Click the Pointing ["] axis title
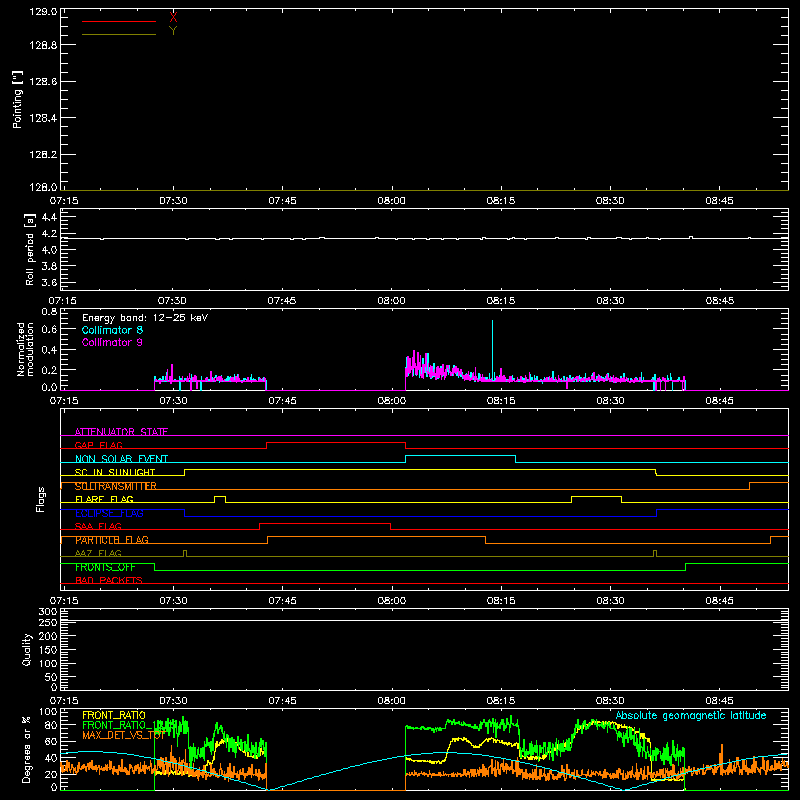 [17, 99]
